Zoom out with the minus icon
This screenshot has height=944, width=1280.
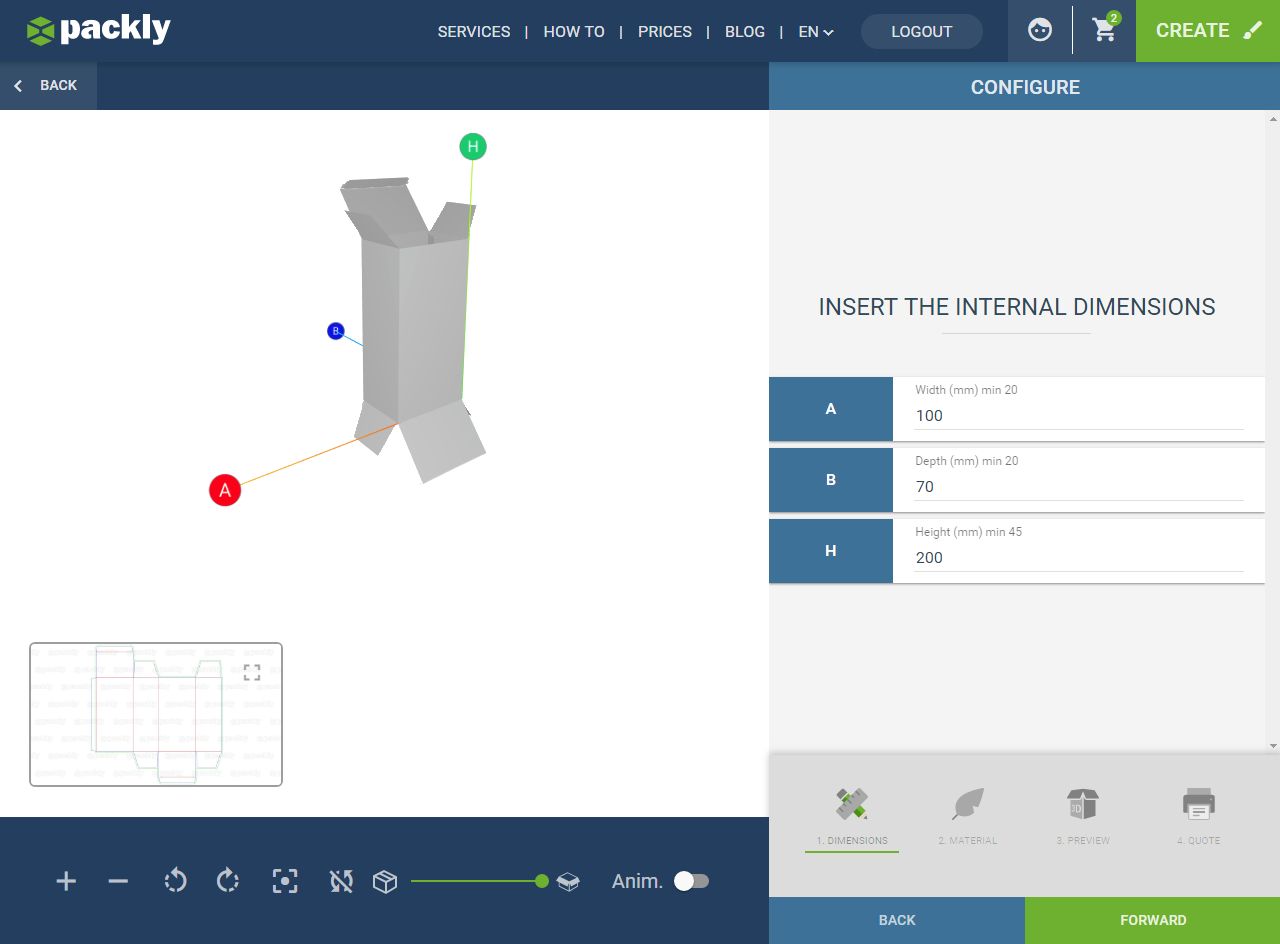pyautogui.click(x=118, y=881)
